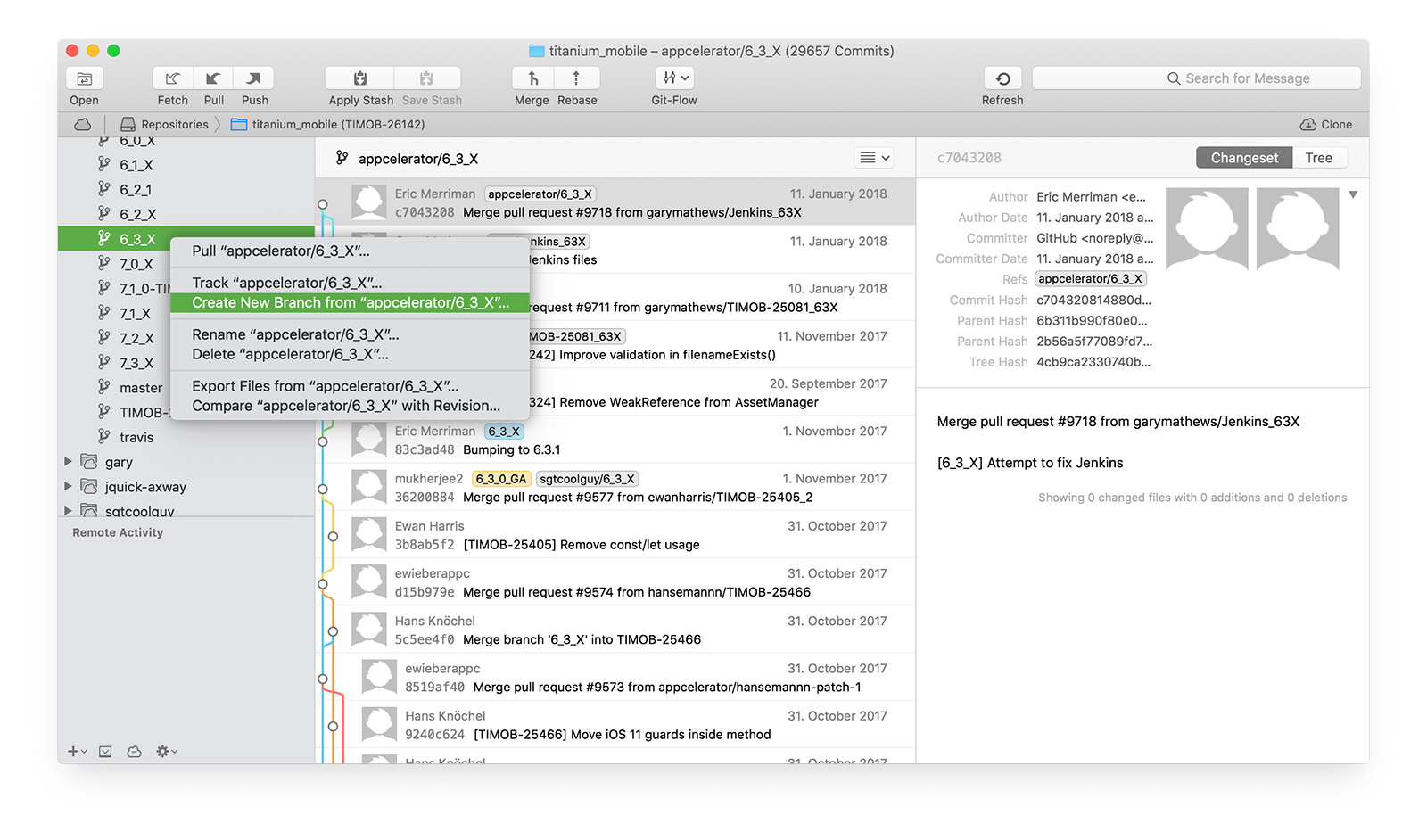Click the Refresh icon
Viewport: 1427px width, 840px height.
(x=1002, y=78)
